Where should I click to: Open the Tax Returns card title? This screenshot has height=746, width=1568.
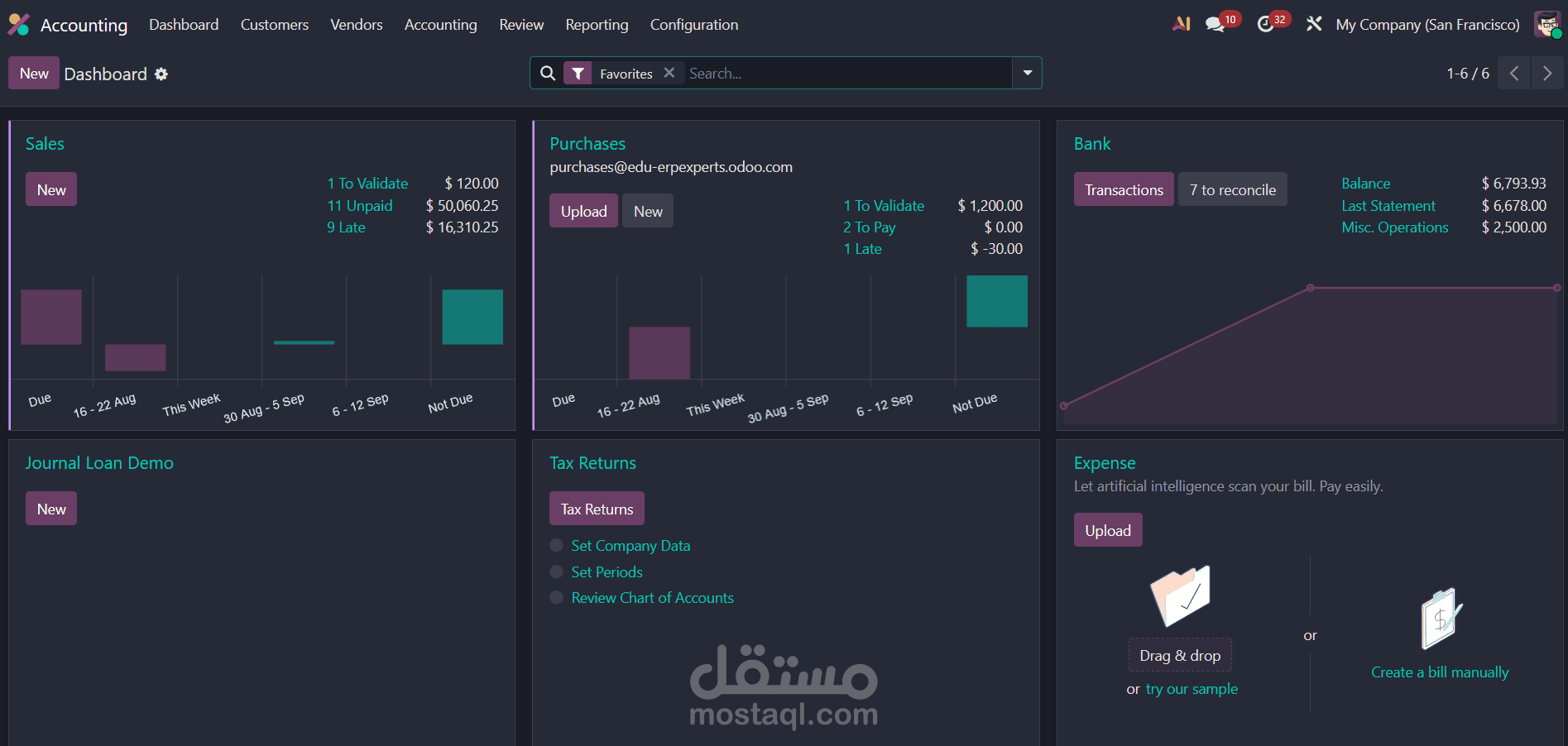tap(592, 463)
